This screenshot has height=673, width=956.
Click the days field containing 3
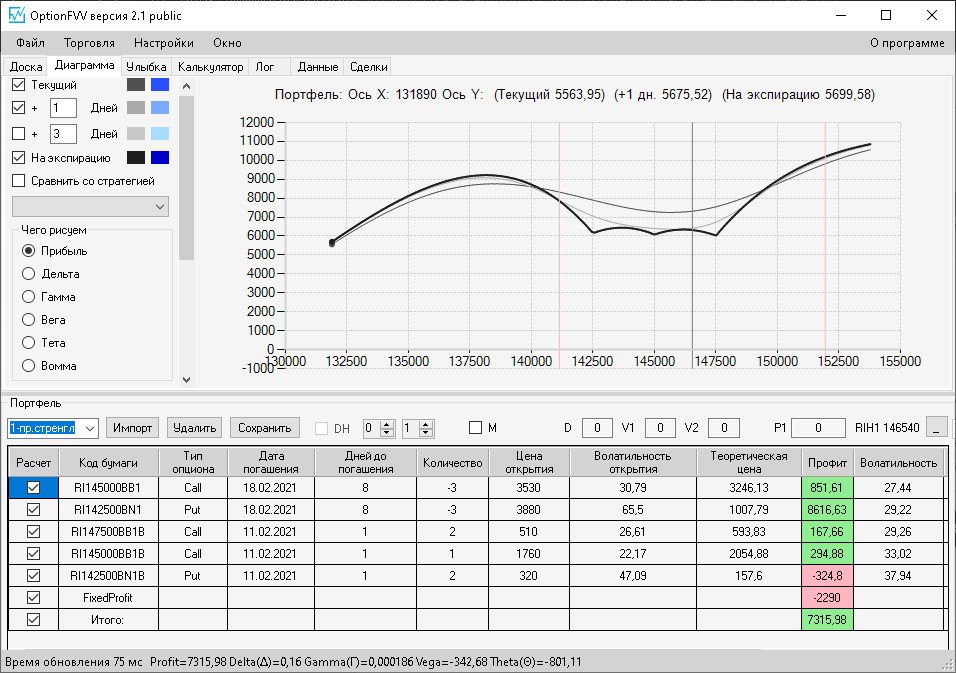(x=63, y=134)
